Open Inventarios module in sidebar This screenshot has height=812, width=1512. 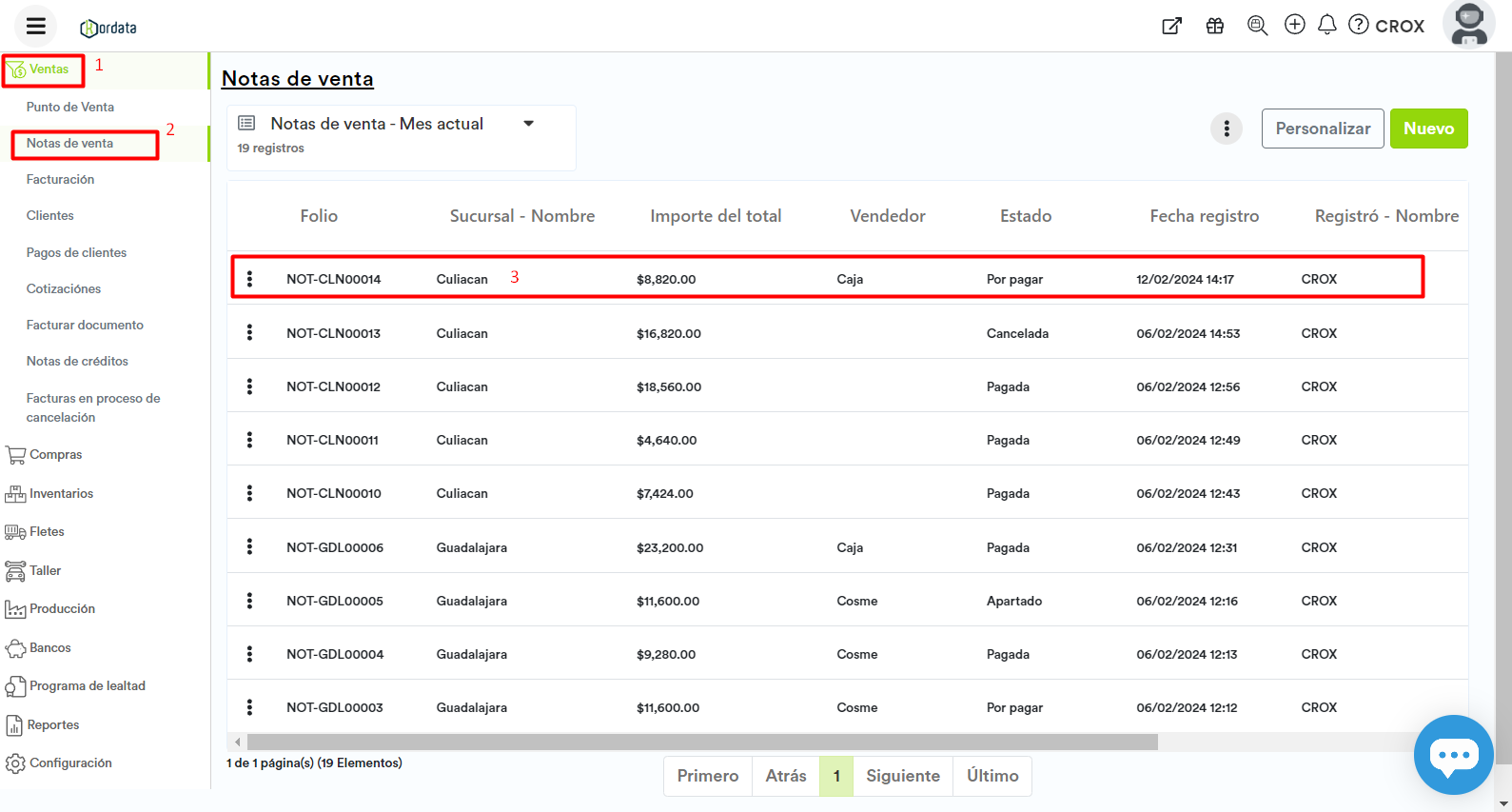tap(61, 493)
